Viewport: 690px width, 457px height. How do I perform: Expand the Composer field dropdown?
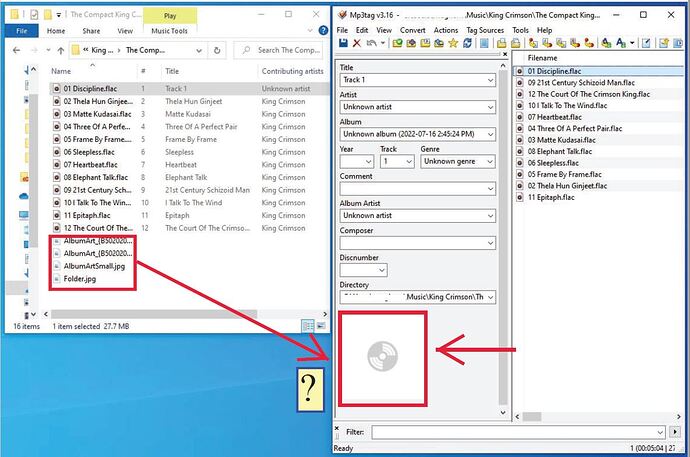(x=490, y=243)
